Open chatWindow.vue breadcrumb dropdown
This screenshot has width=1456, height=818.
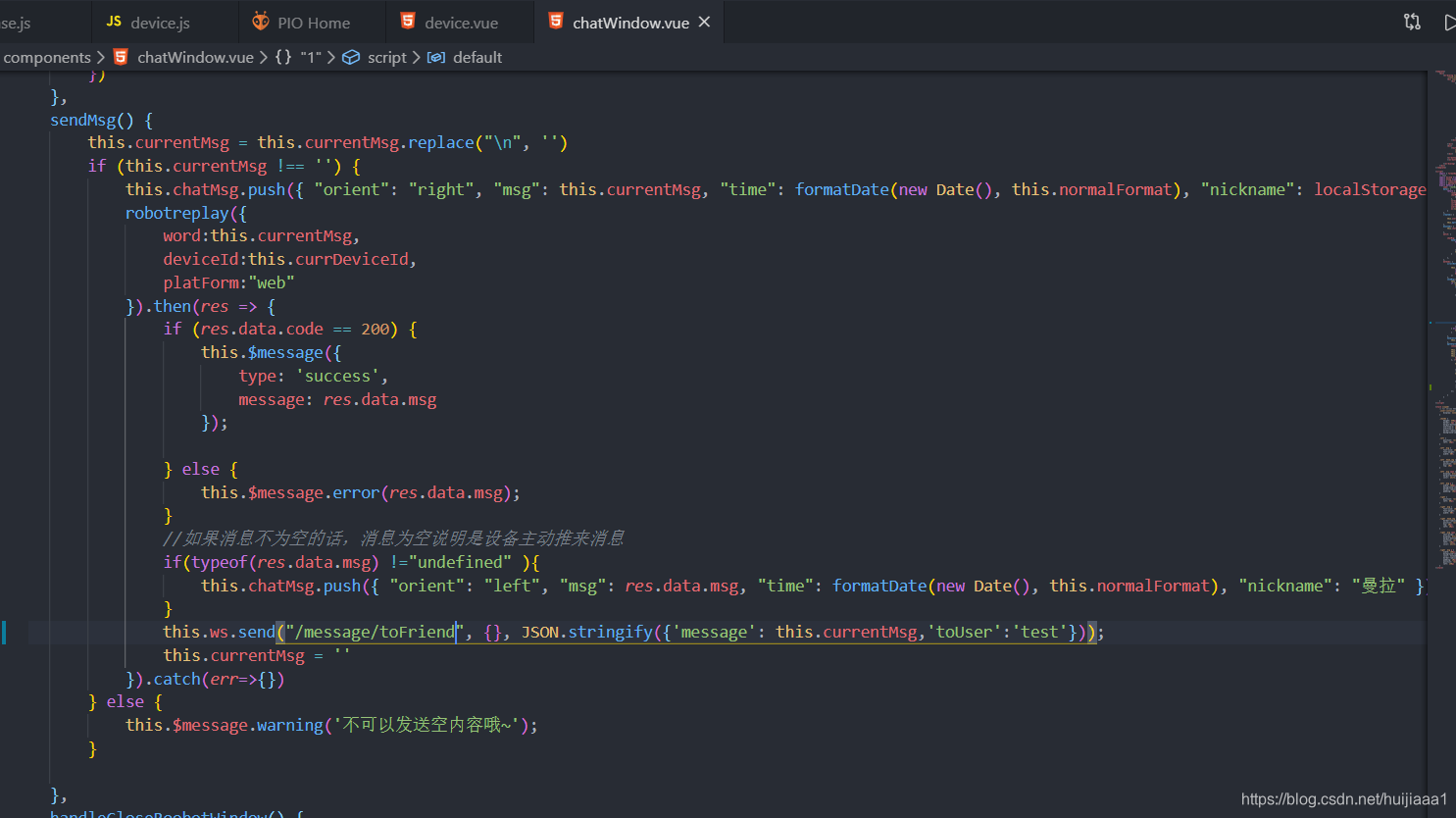(x=195, y=57)
